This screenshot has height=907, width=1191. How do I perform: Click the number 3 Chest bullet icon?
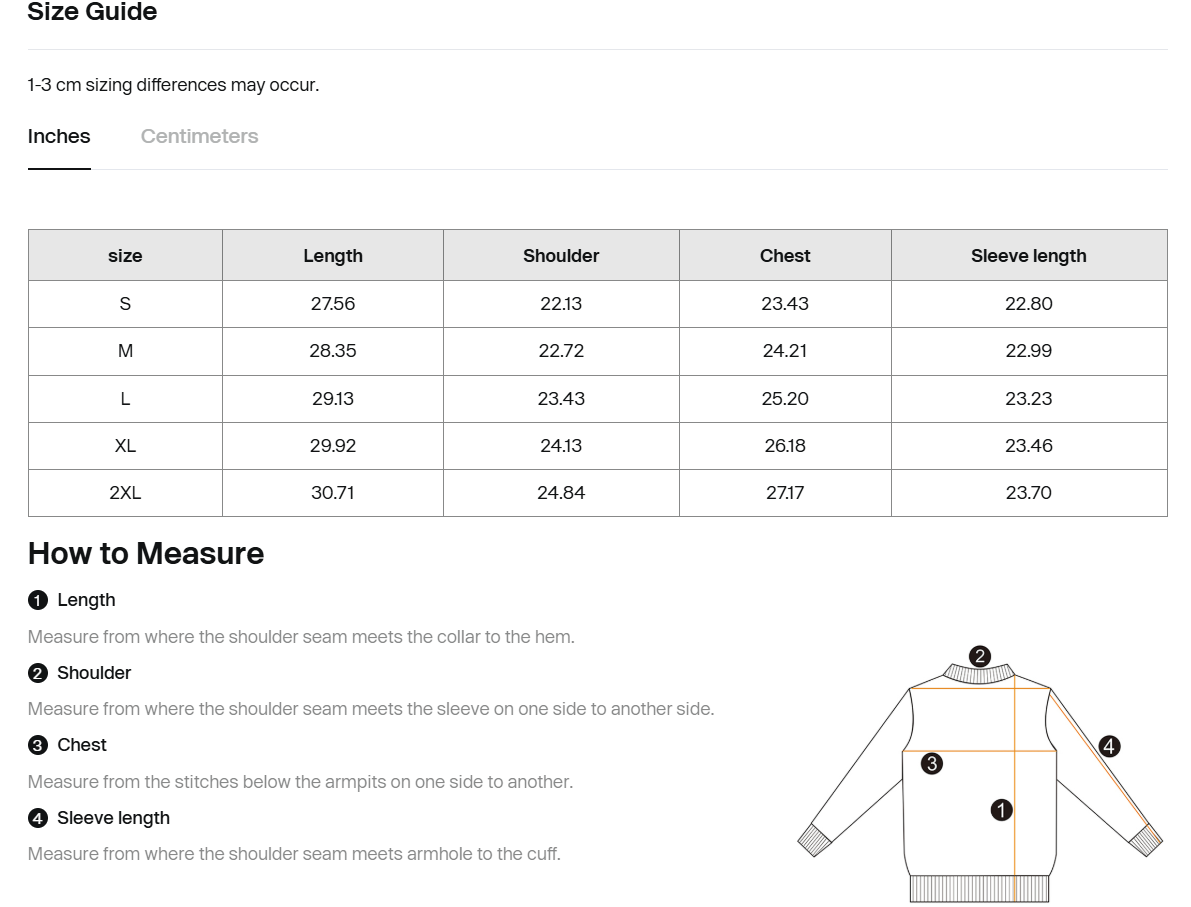[x=38, y=745]
